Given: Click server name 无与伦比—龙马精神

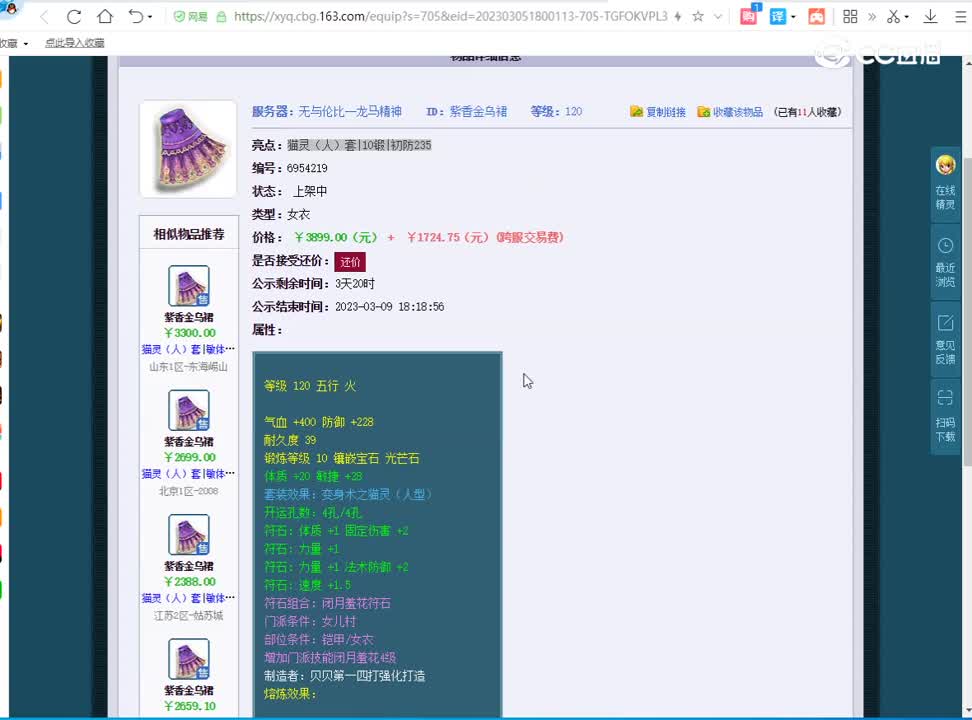Looking at the screenshot, I should click(x=350, y=112).
